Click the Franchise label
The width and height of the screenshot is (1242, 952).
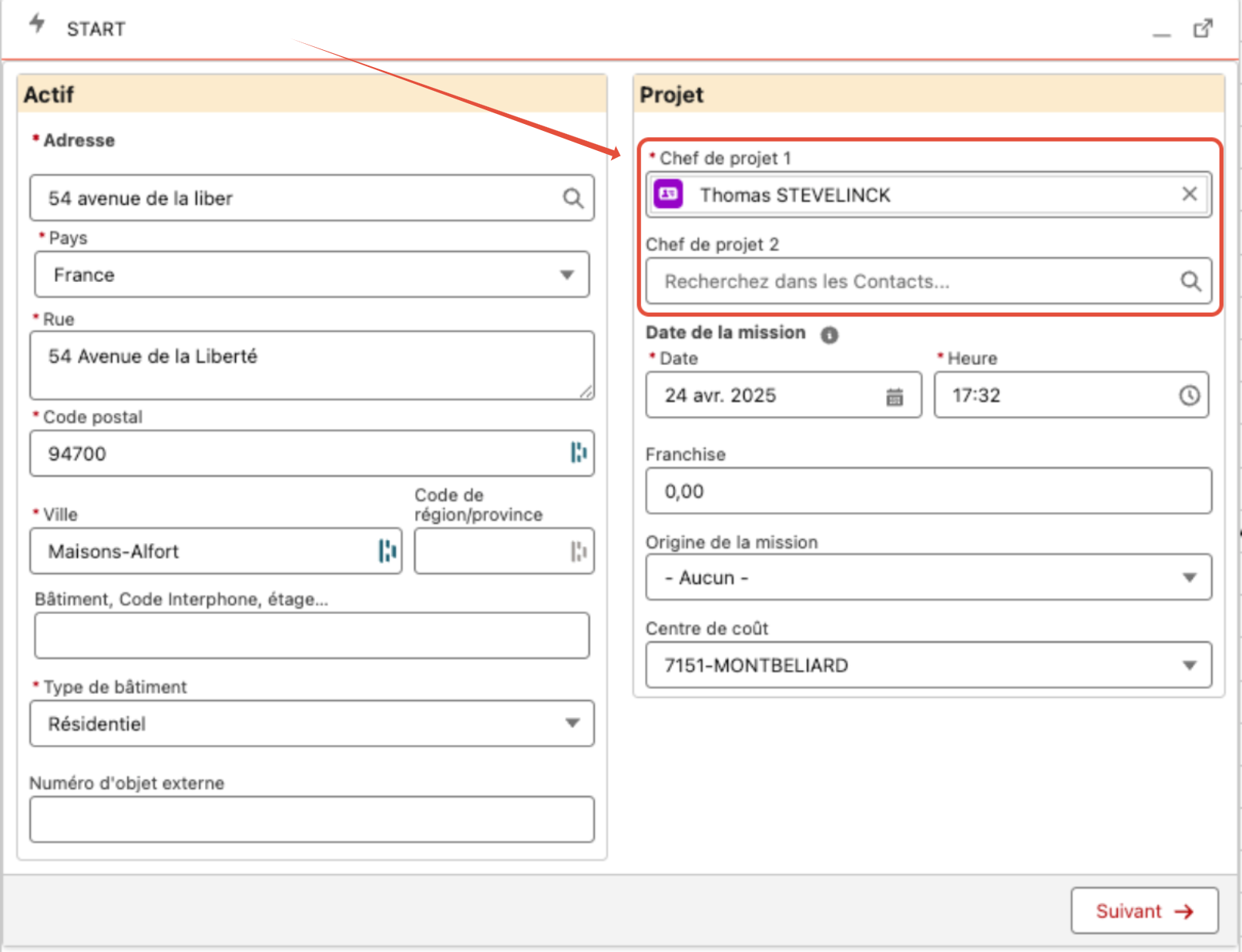pyautogui.click(x=686, y=454)
